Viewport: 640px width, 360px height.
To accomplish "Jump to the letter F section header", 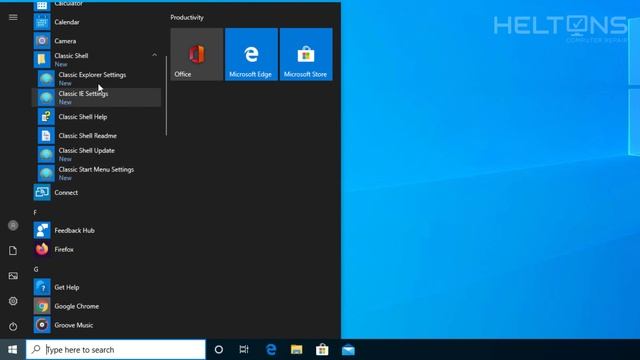I will [35, 212].
